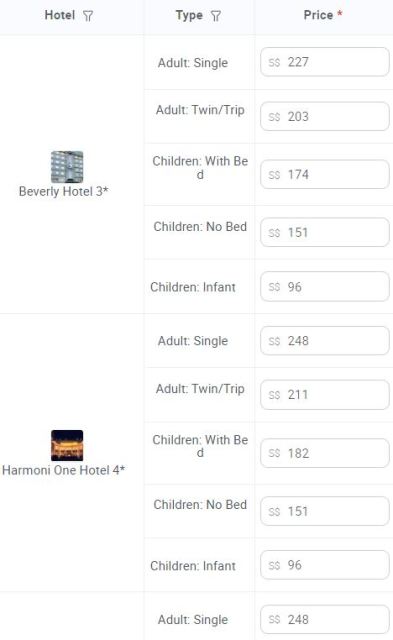
Task: Edit Harmoni One Adult Single price 248
Action: [325, 340]
